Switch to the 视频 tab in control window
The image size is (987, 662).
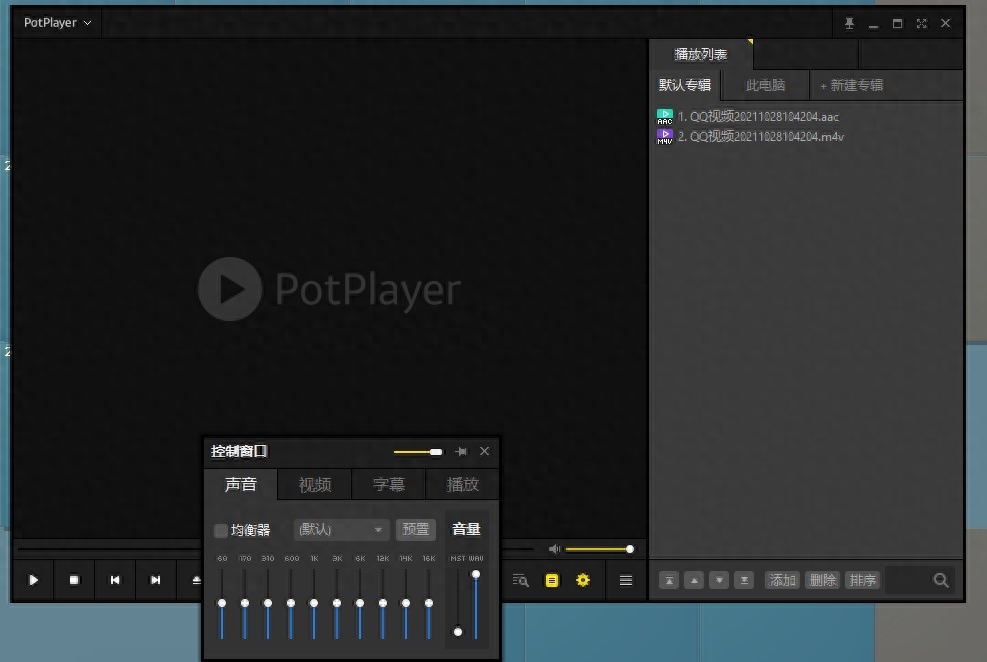tap(315, 485)
